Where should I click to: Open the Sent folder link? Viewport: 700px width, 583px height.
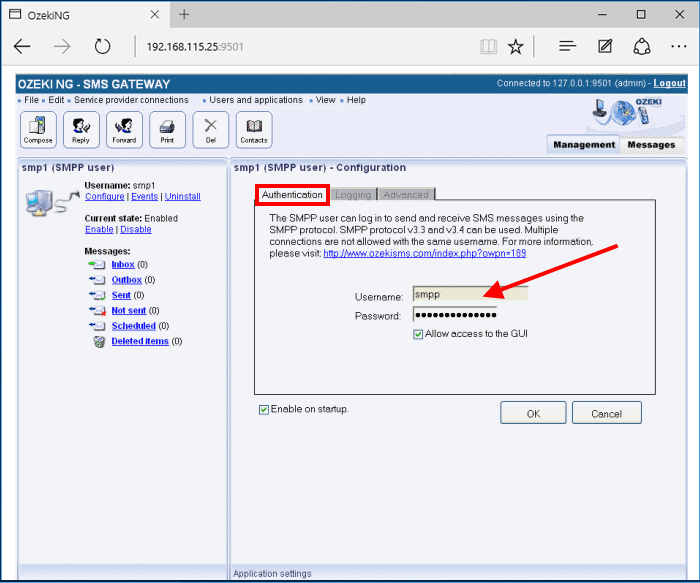[121, 295]
